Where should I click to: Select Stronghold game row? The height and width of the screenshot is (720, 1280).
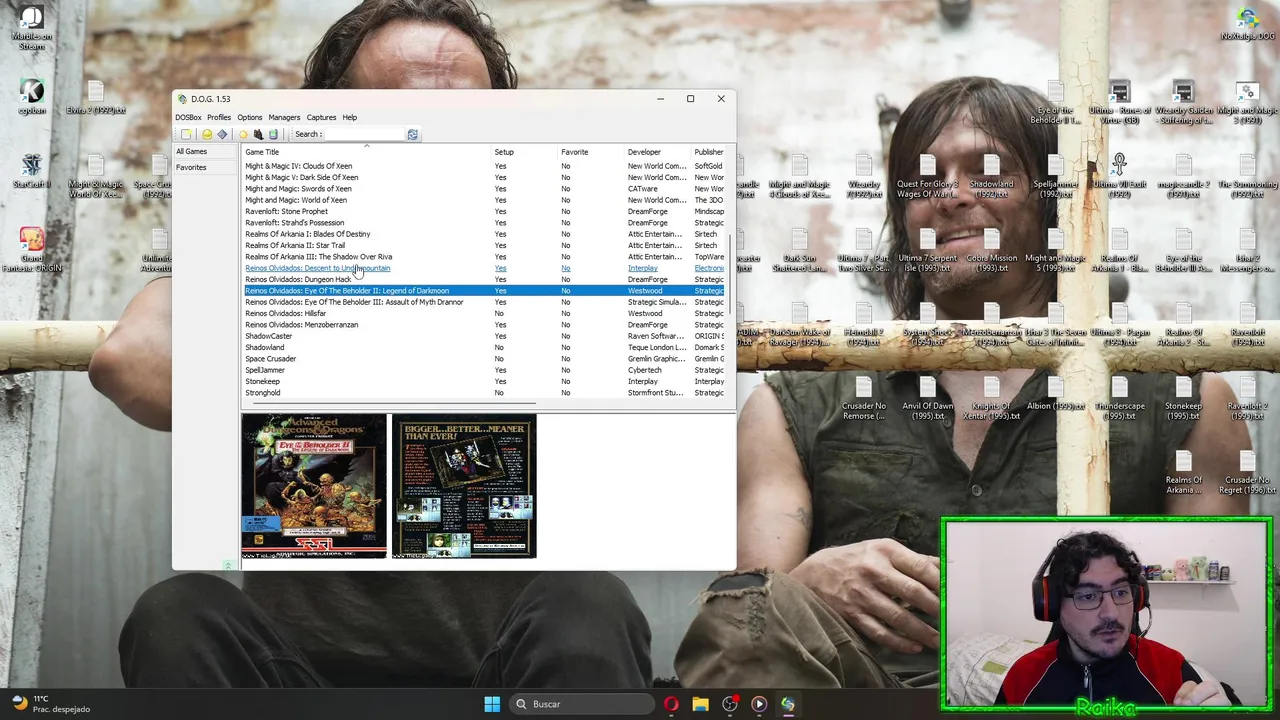coord(484,393)
